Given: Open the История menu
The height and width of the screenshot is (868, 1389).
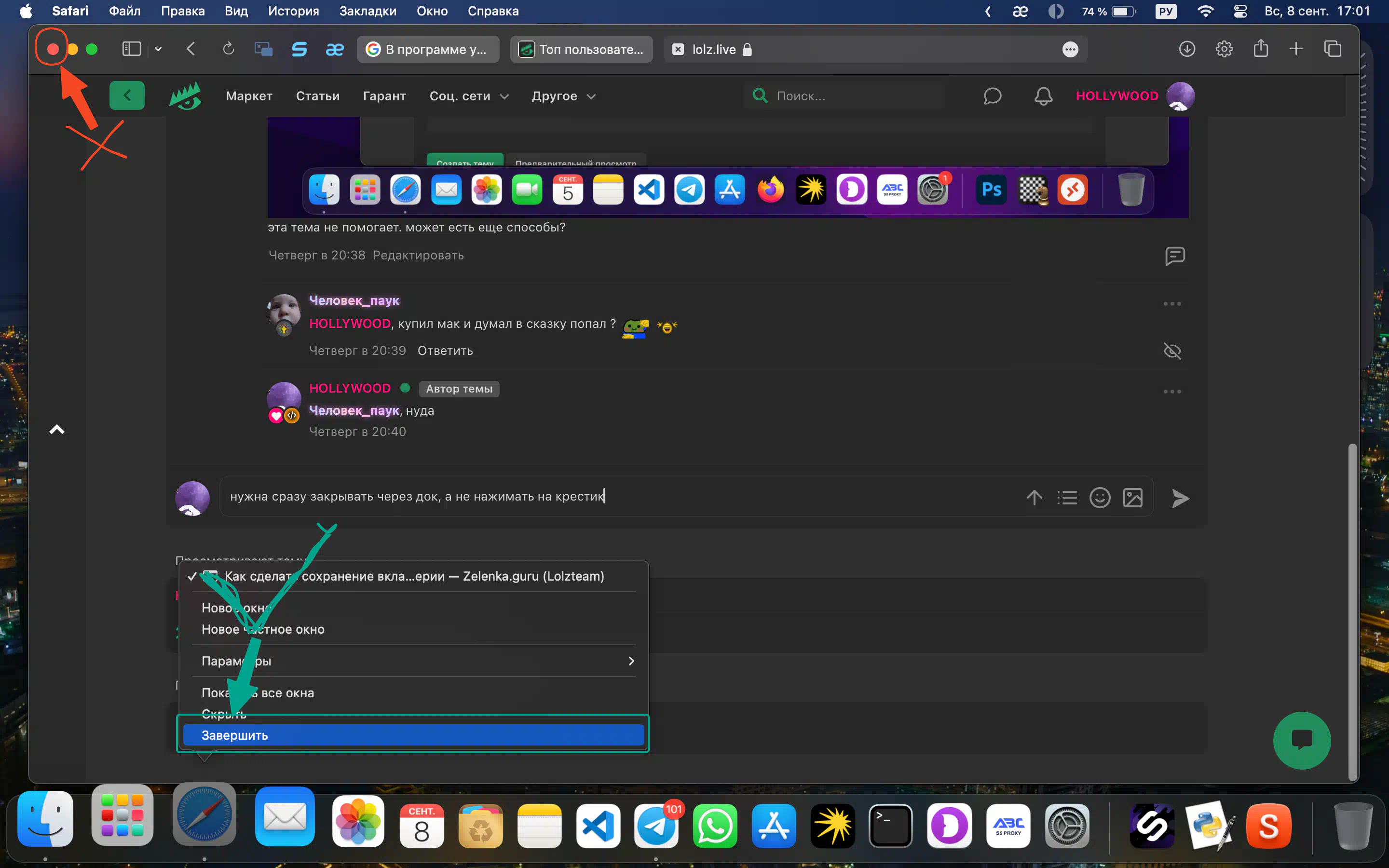Looking at the screenshot, I should click(293, 11).
